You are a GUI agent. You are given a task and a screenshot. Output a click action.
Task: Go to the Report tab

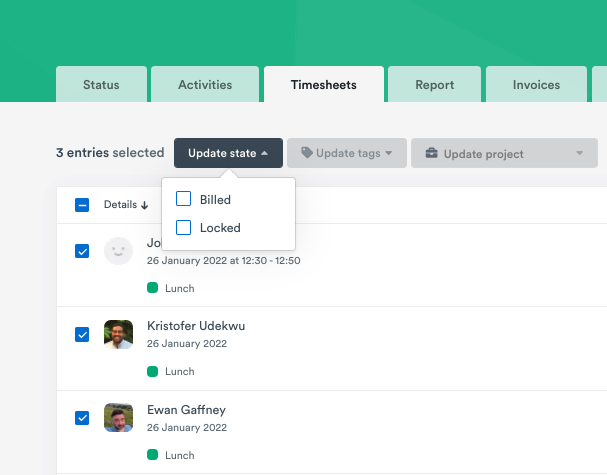(x=435, y=85)
